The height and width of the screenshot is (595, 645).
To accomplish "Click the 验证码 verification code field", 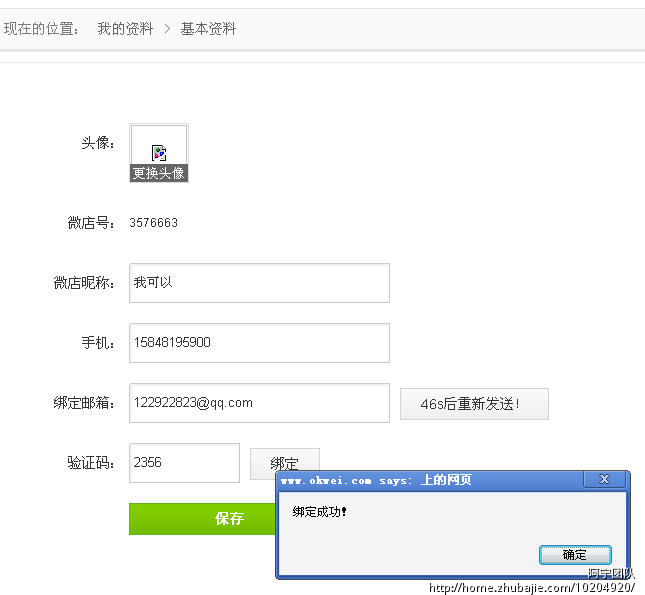I will tap(184, 463).
